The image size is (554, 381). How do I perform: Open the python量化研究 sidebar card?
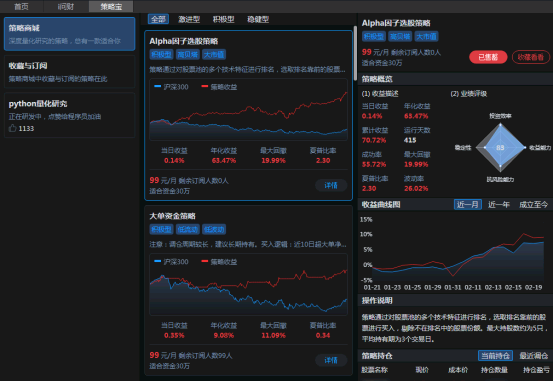(70, 115)
